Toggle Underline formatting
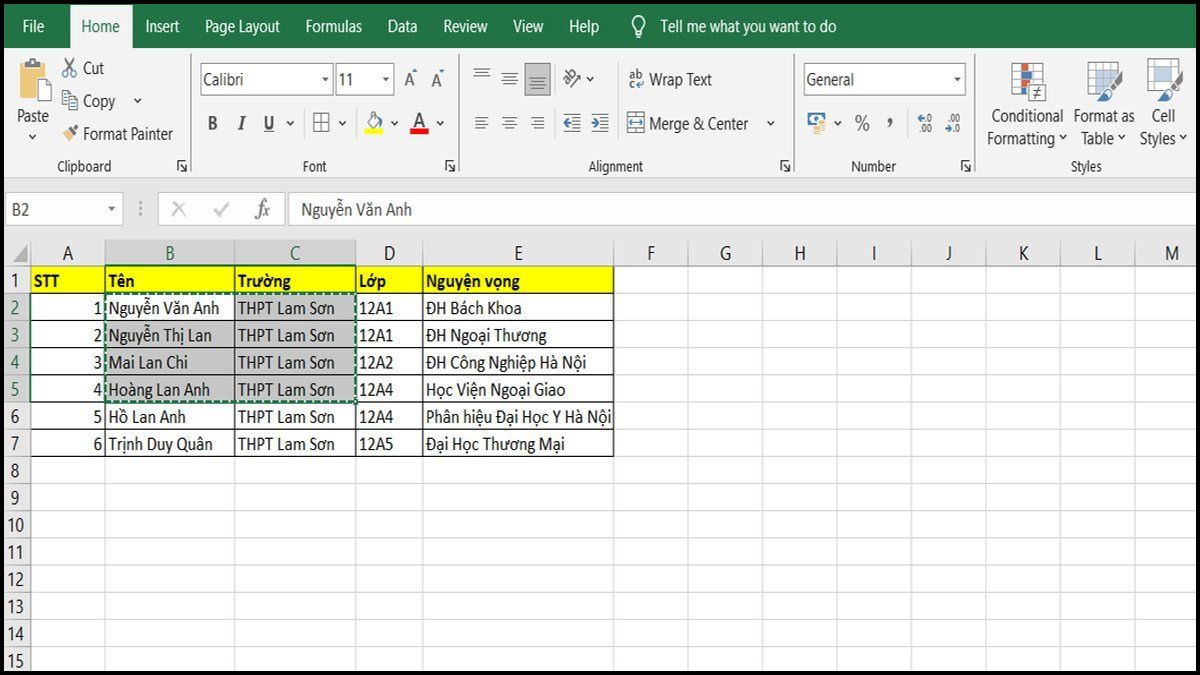Screen dimensions: 1200x675 pos(269,124)
